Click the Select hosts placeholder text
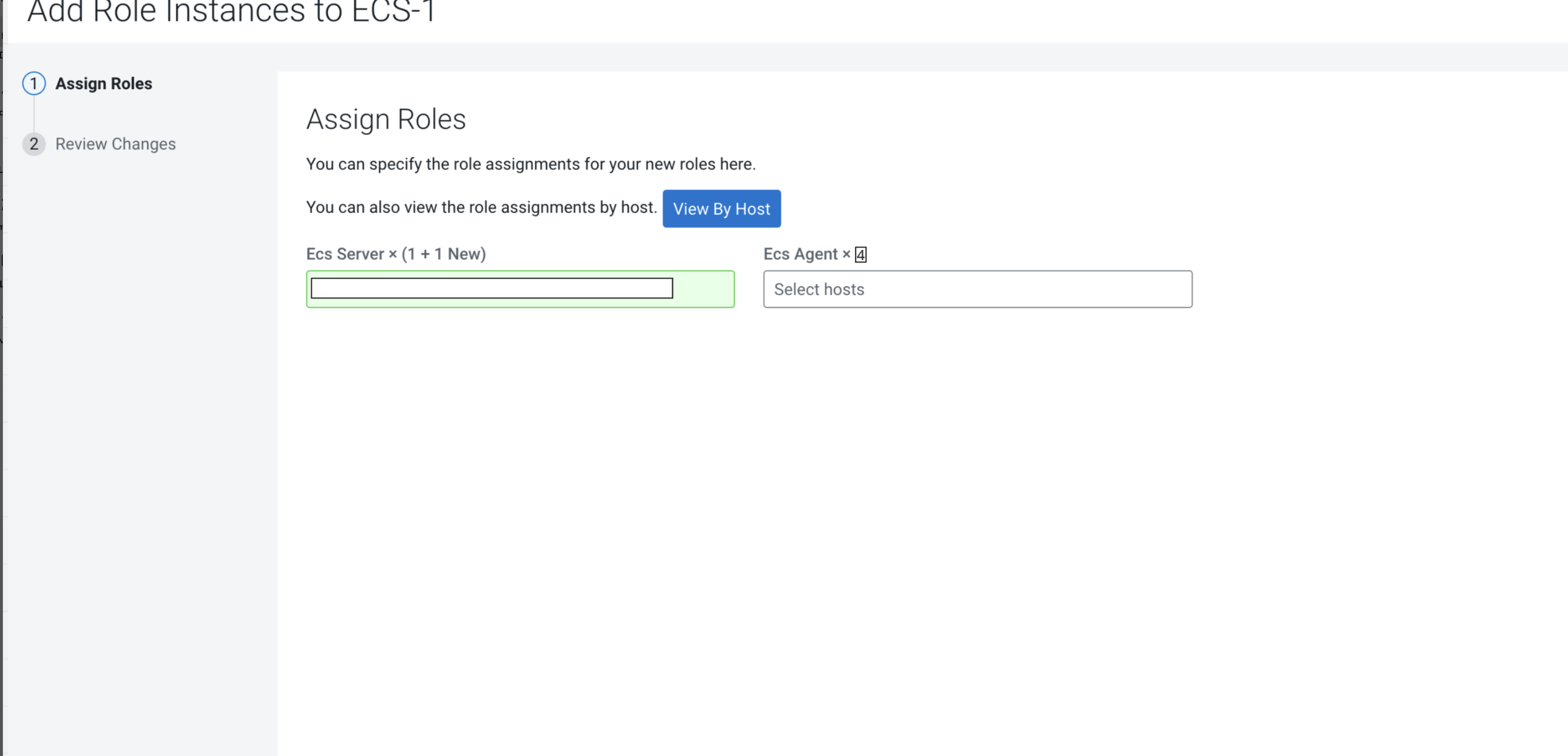Screen dimensions: 1568x756 point(819,289)
